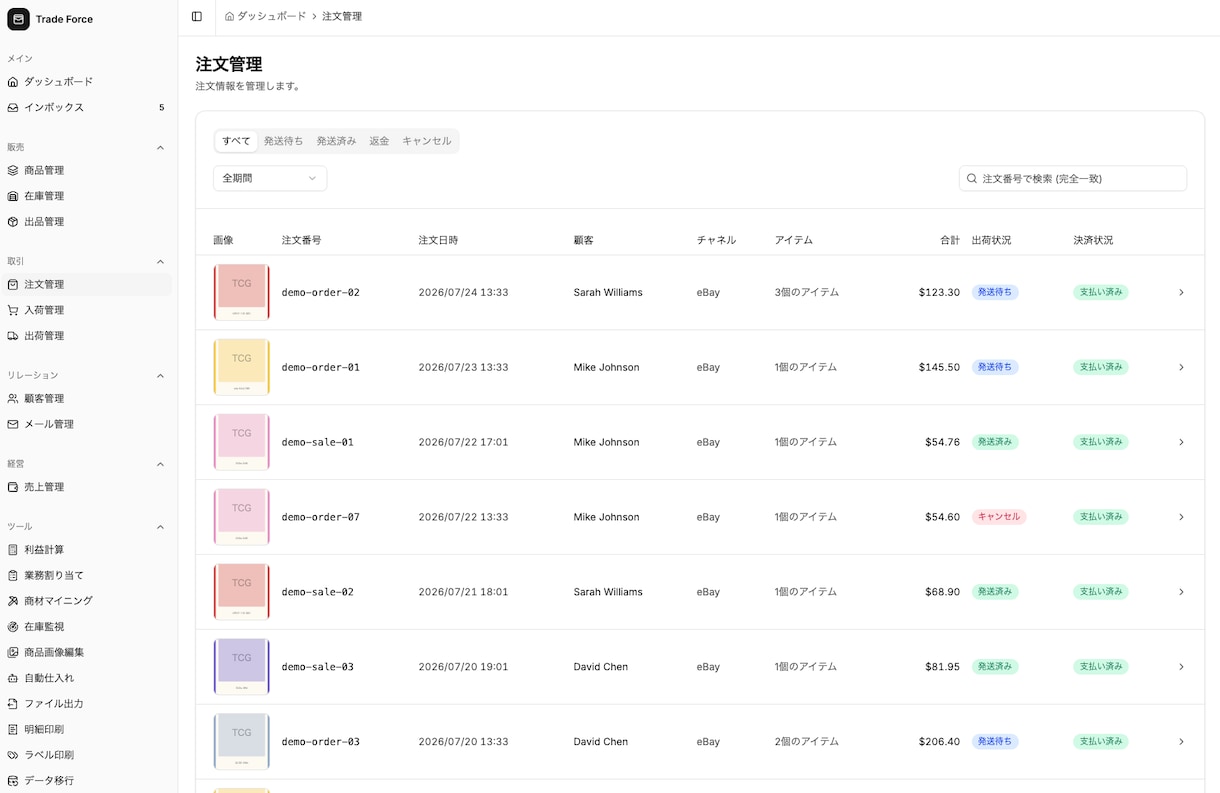Open ファイル出力 tool

click(x=88, y=704)
